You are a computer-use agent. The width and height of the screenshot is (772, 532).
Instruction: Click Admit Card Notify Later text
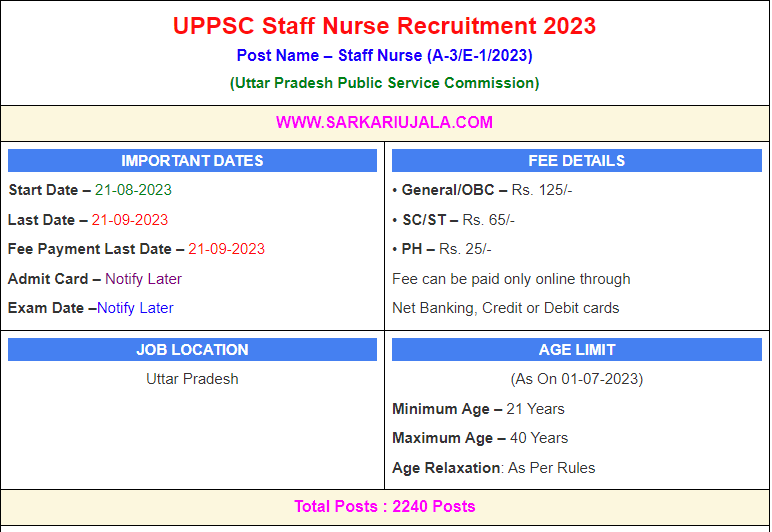(x=143, y=279)
